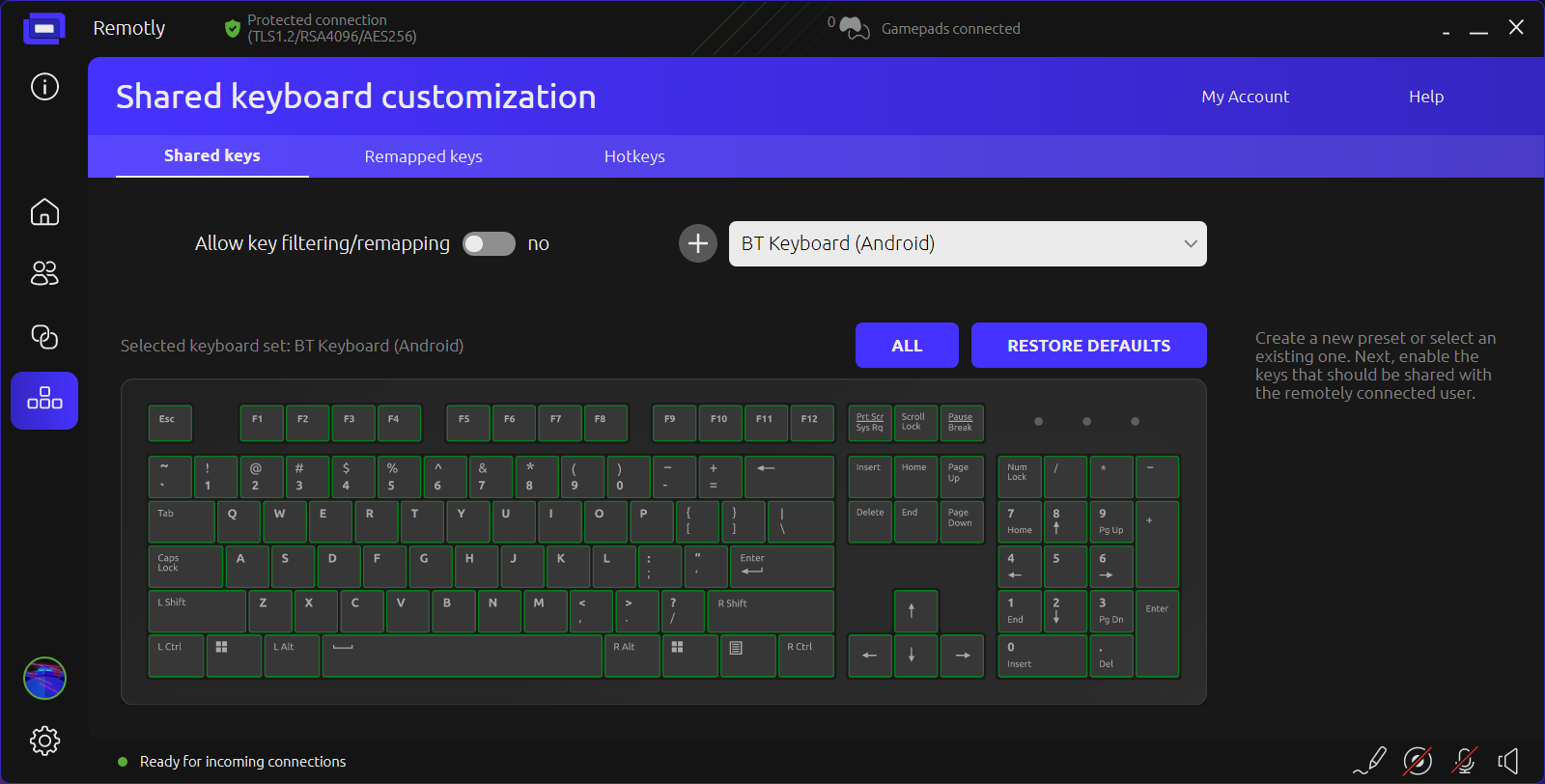Enable Allow key filtering/remapping switch
This screenshot has width=1545, height=784.
pos(489,244)
